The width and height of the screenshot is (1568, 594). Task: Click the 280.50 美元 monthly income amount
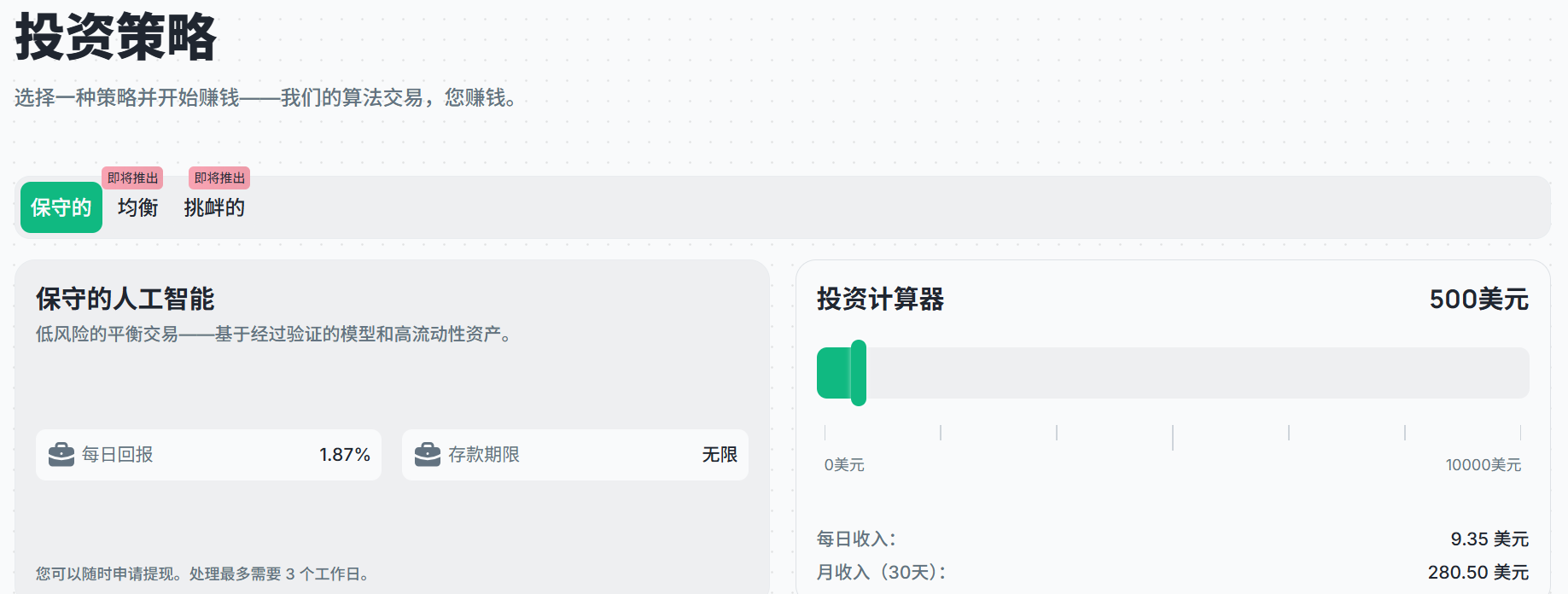click(x=1478, y=573)
